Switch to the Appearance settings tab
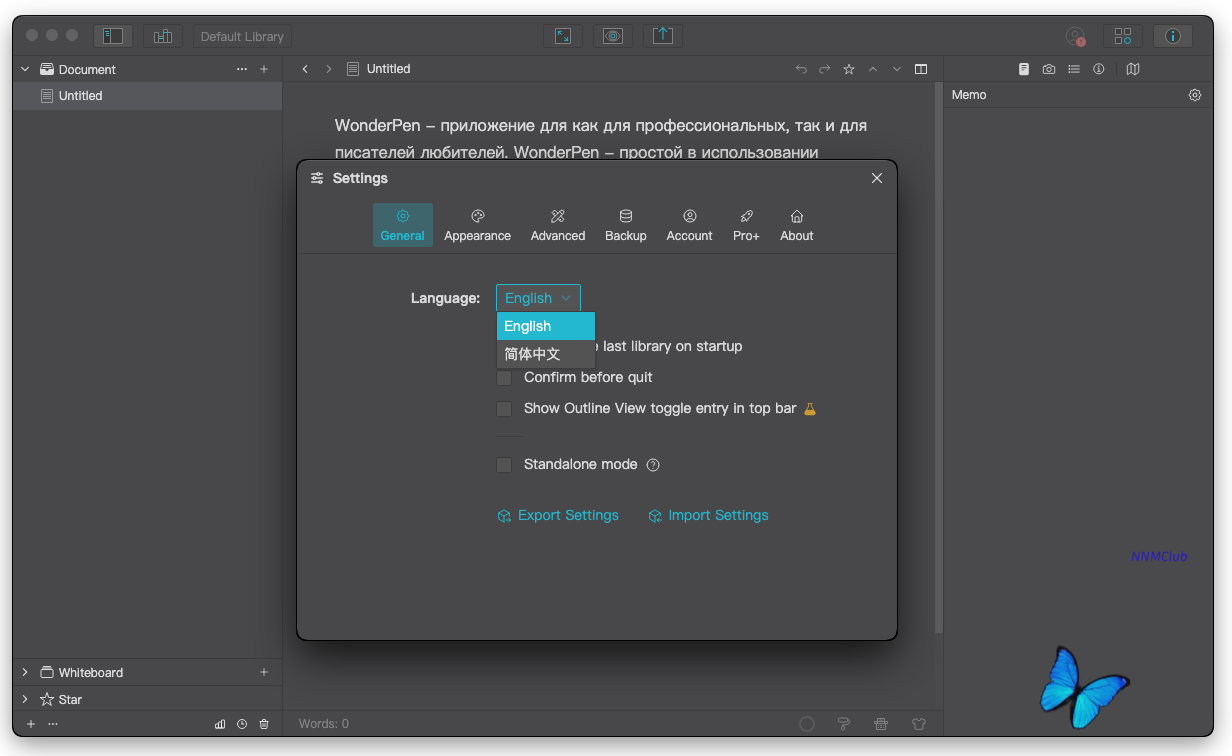1232x756 pixels. 477,225
